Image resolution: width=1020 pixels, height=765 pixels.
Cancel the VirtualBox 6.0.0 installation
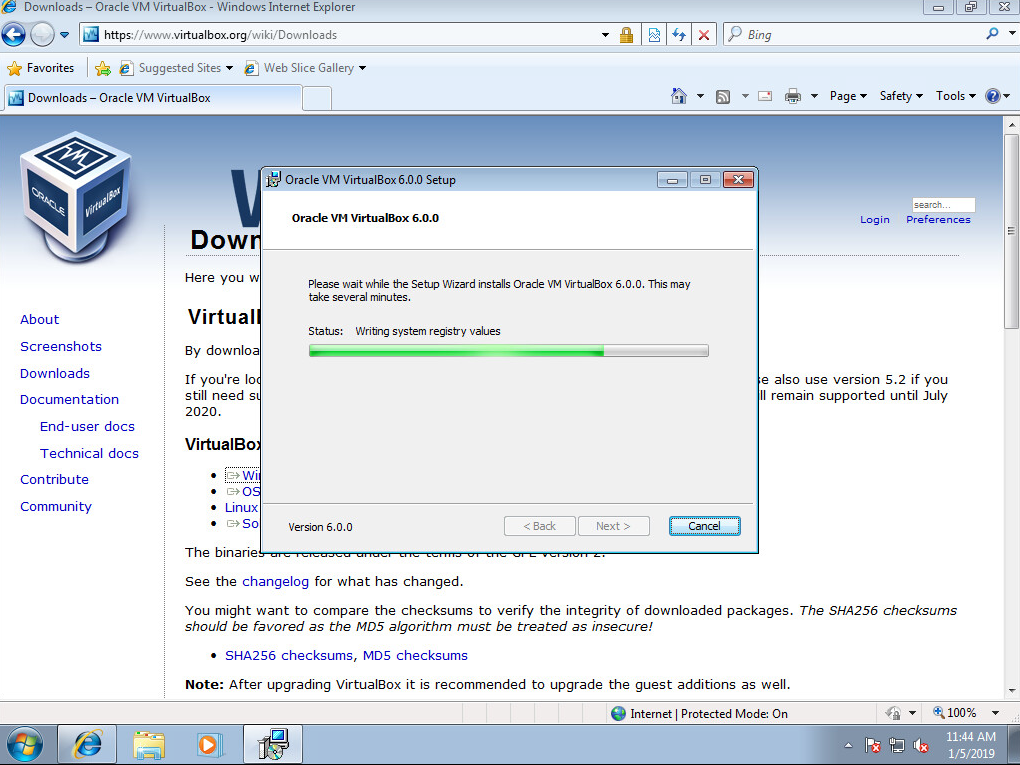(705, 526)
